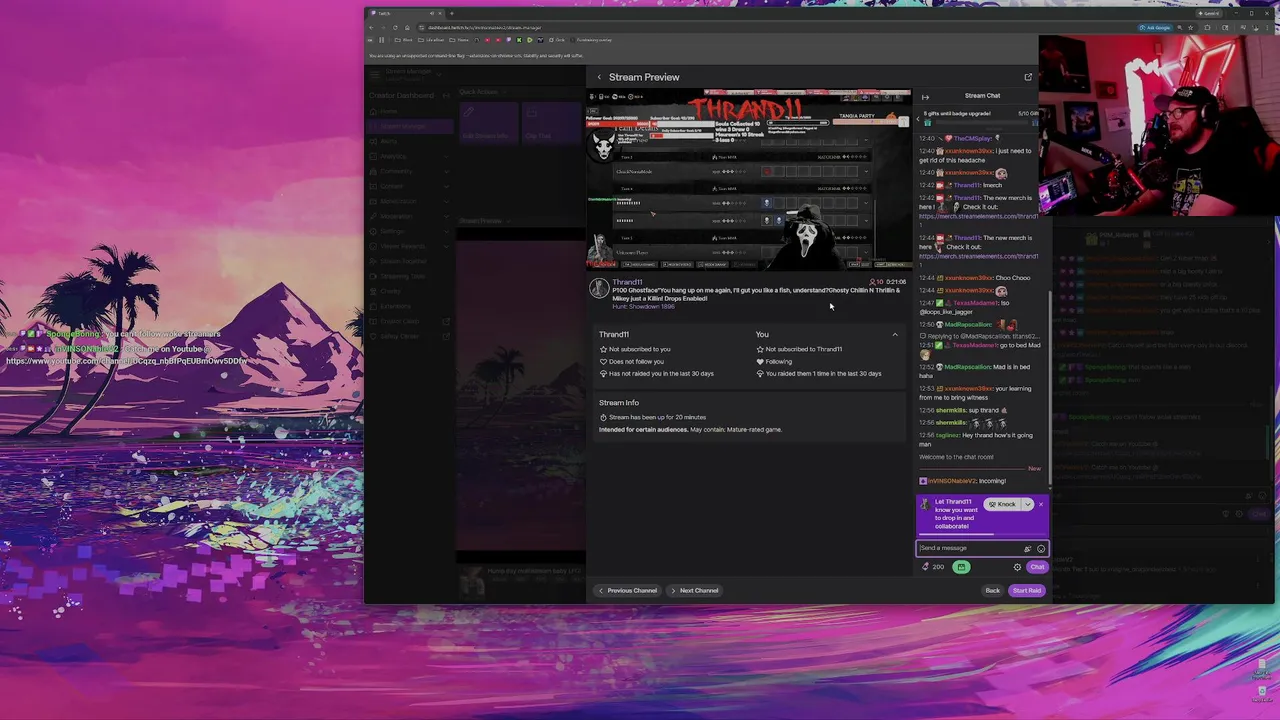Open the Bits icon in message box
This screenshot has height=720, width=1280.
coord(1027,548)
